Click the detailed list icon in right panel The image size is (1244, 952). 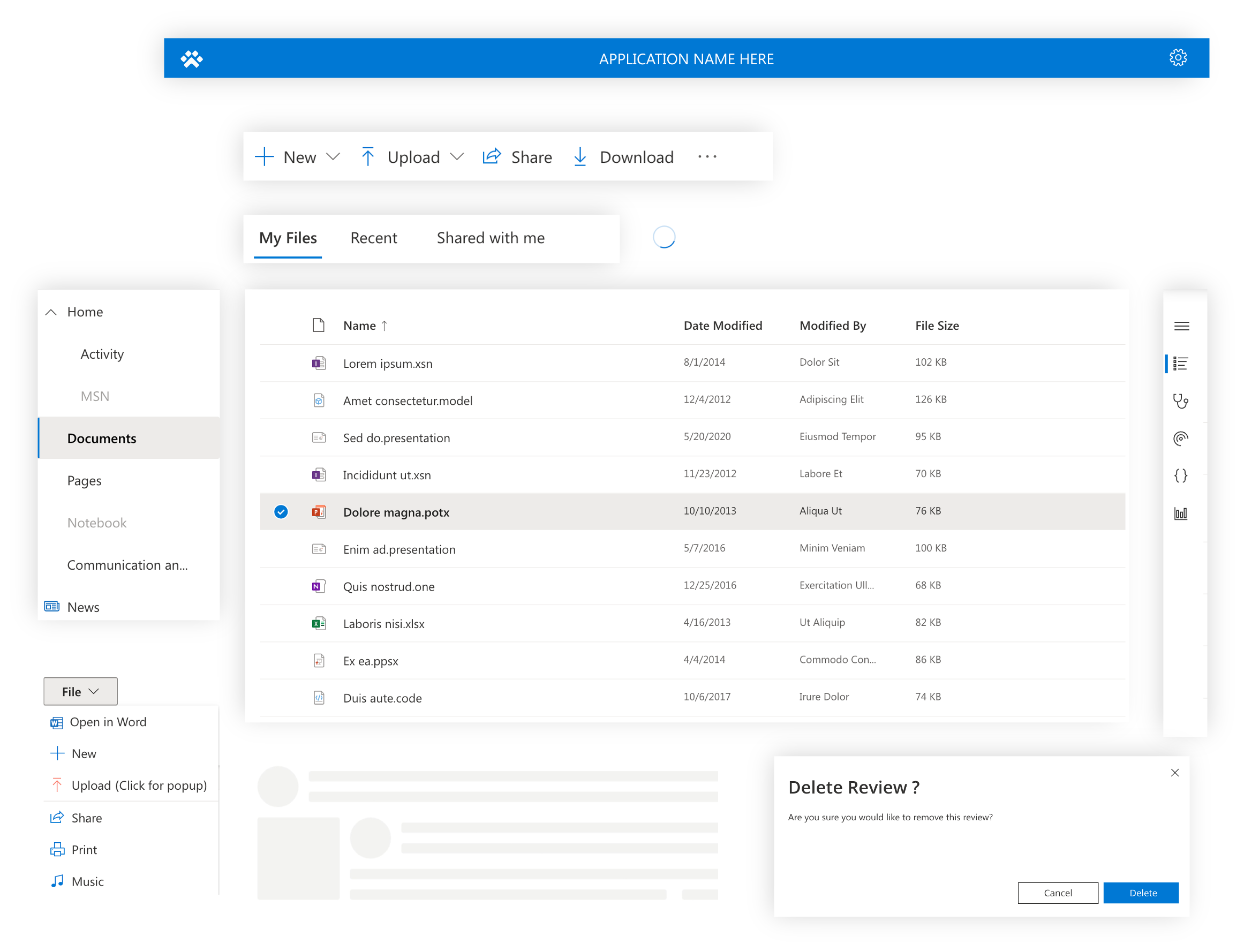click(1182, 361)
